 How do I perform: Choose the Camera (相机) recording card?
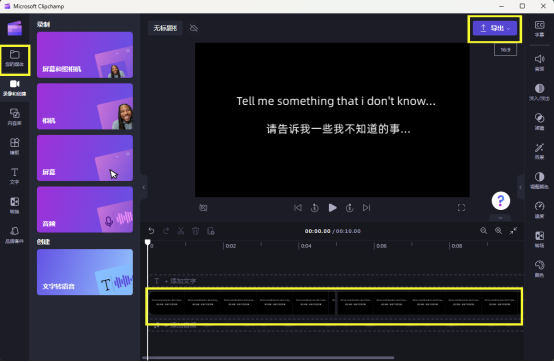pyautogui.click(x=85, y=106)
